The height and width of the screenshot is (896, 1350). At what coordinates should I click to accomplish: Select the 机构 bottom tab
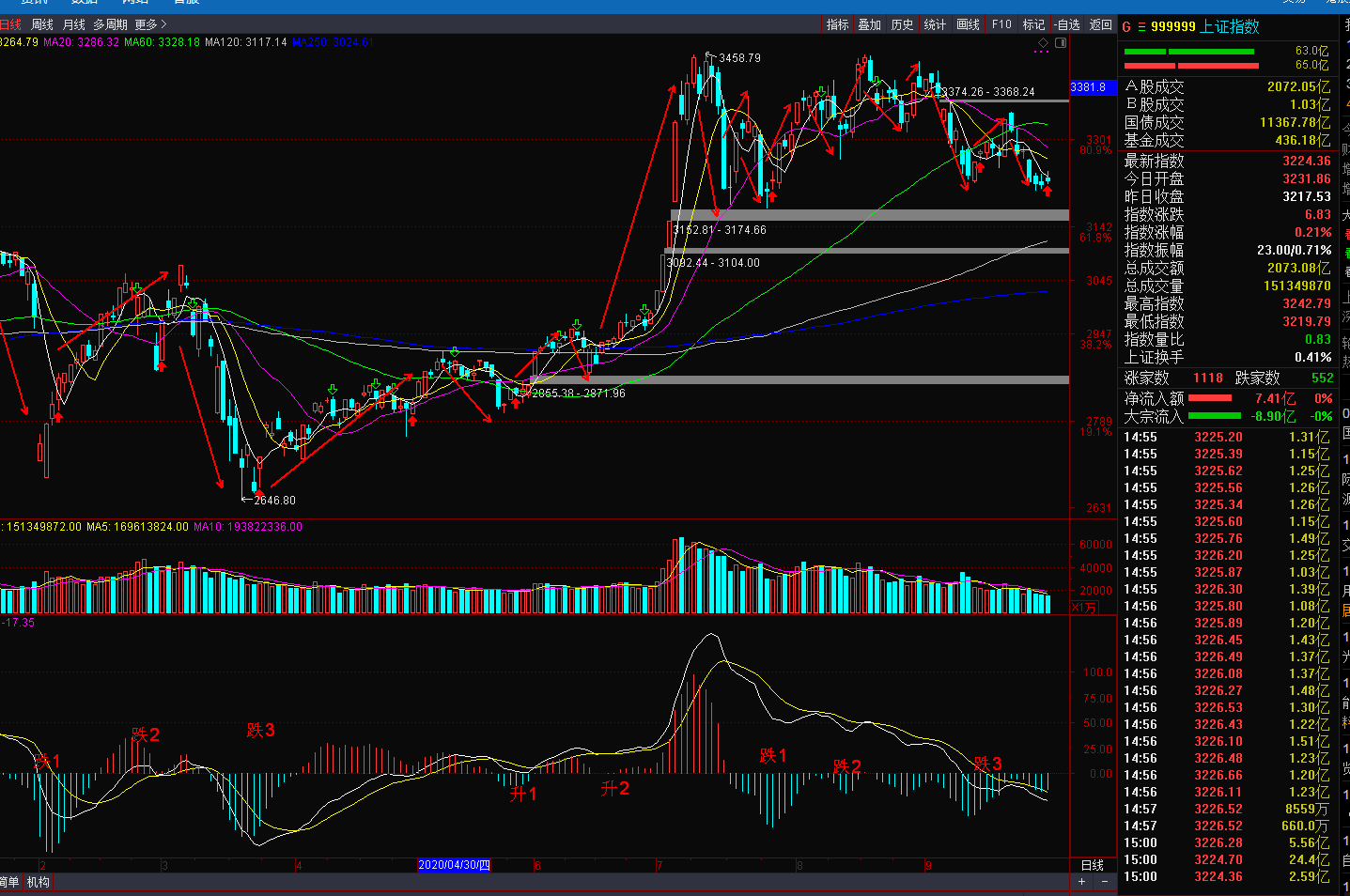[38, 882]
